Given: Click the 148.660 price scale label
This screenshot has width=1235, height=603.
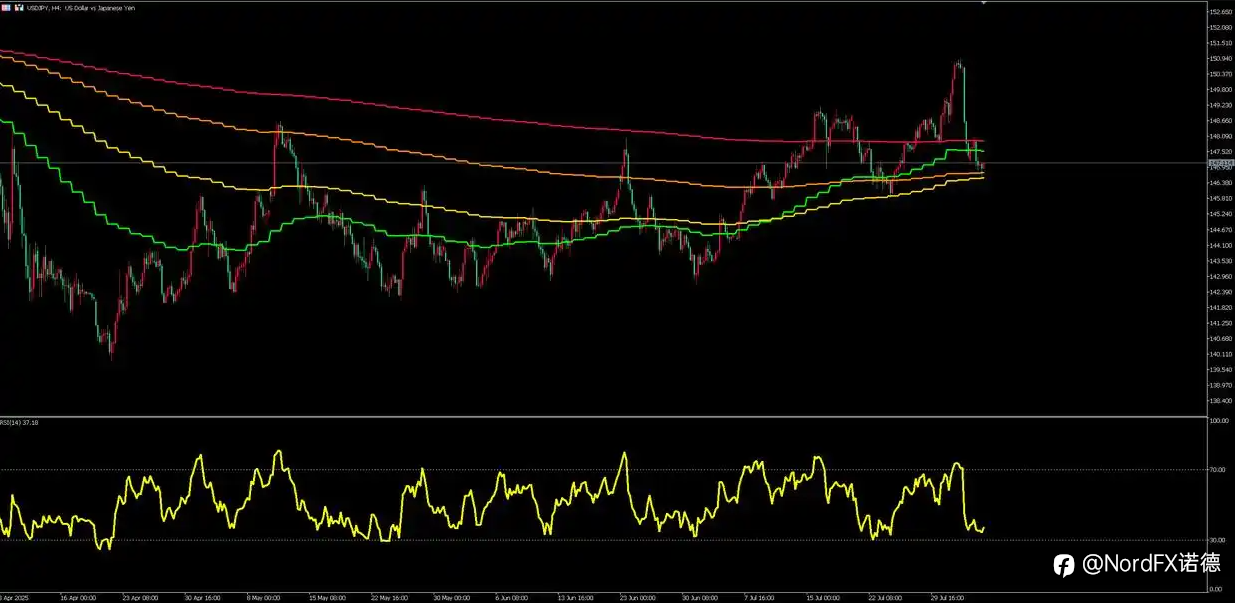Looking at the screenshot, I should click(1220, 121).
